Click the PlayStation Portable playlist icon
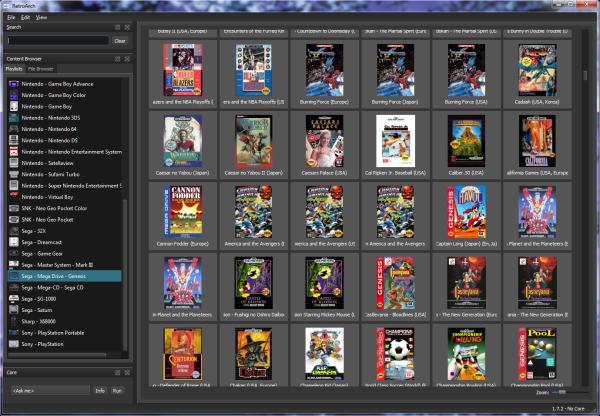The height and width of the screenshot is (416, 600). coord(14,333)
